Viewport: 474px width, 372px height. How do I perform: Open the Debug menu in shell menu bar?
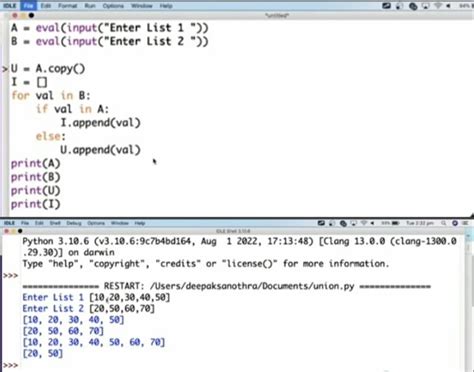tap(74, 223)
